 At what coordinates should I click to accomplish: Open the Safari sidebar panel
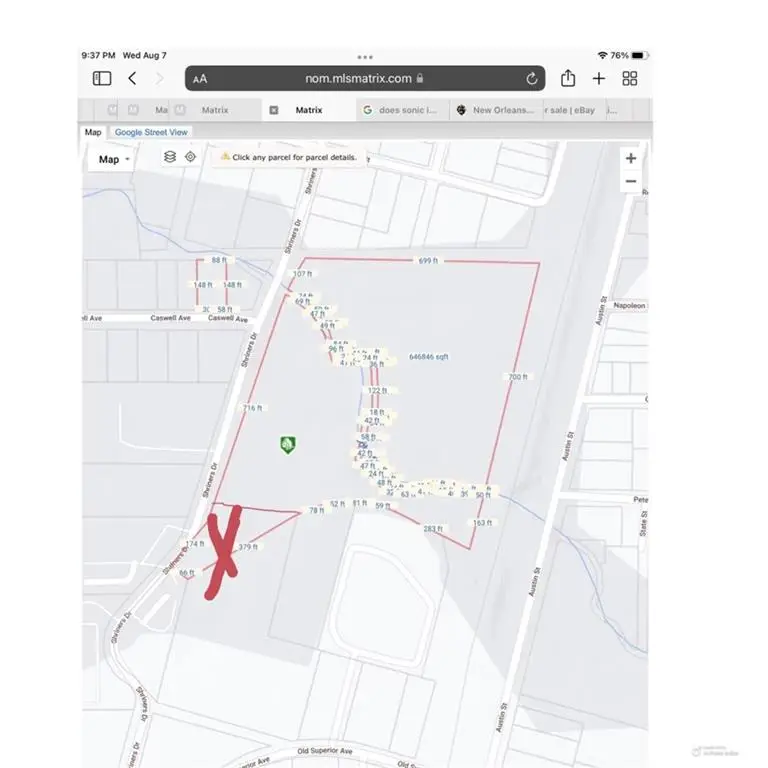[101, 78]
